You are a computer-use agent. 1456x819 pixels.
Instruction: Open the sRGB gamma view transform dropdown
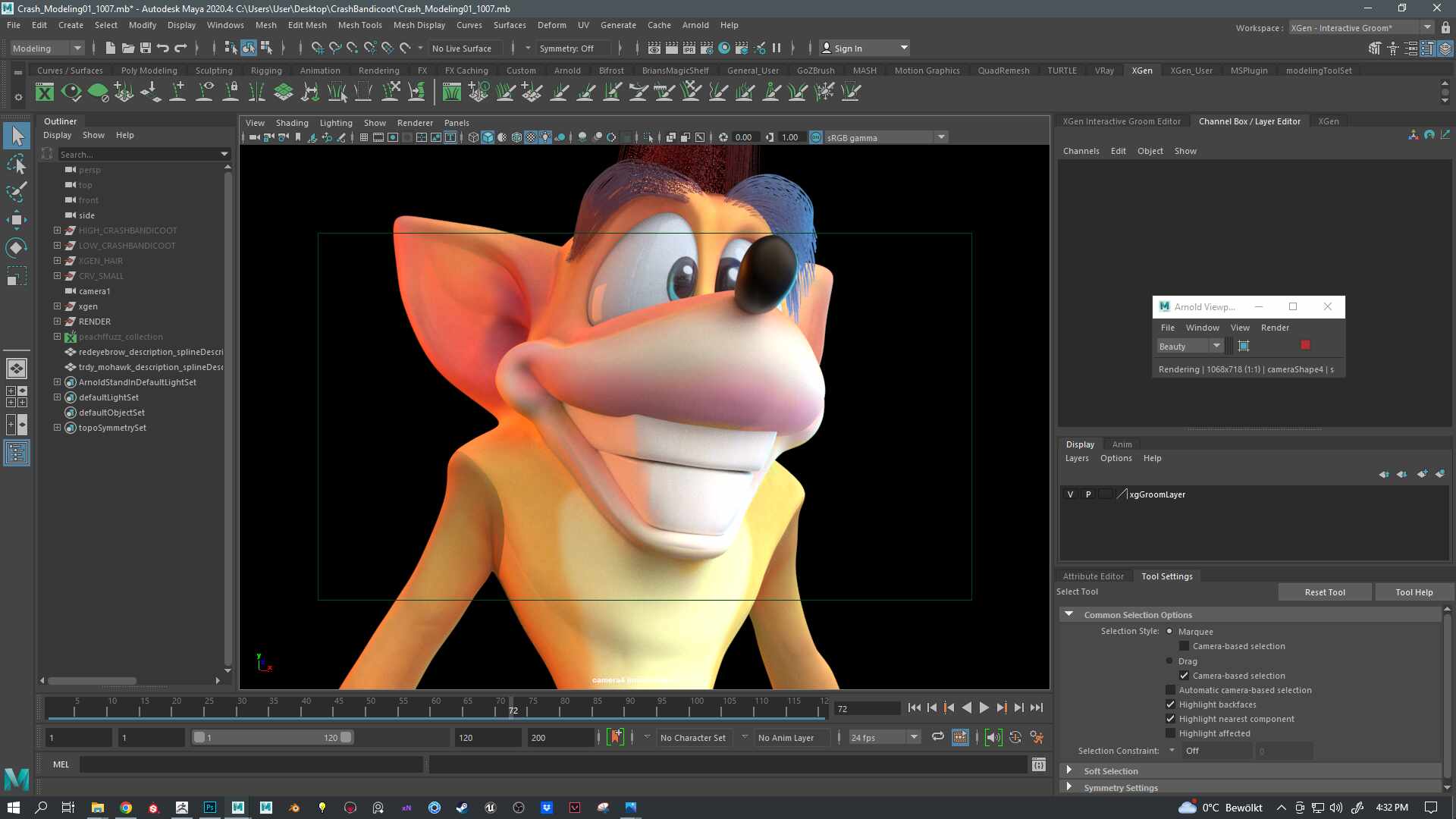click(886, 137)
